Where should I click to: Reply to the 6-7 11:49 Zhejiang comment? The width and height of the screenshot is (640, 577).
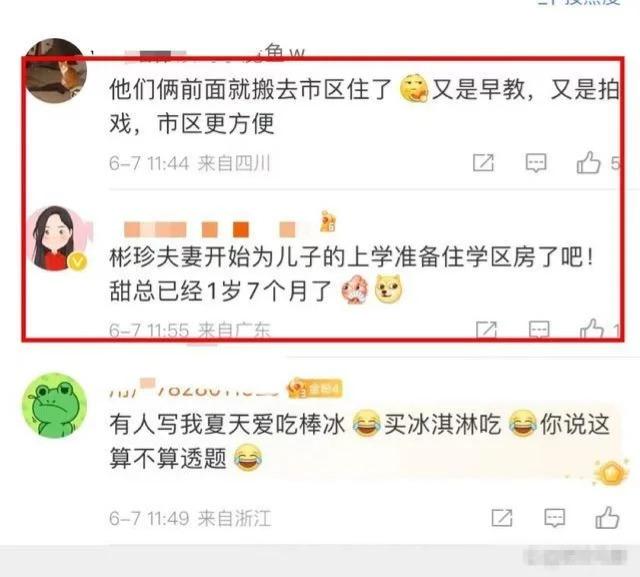click(555, 518)
